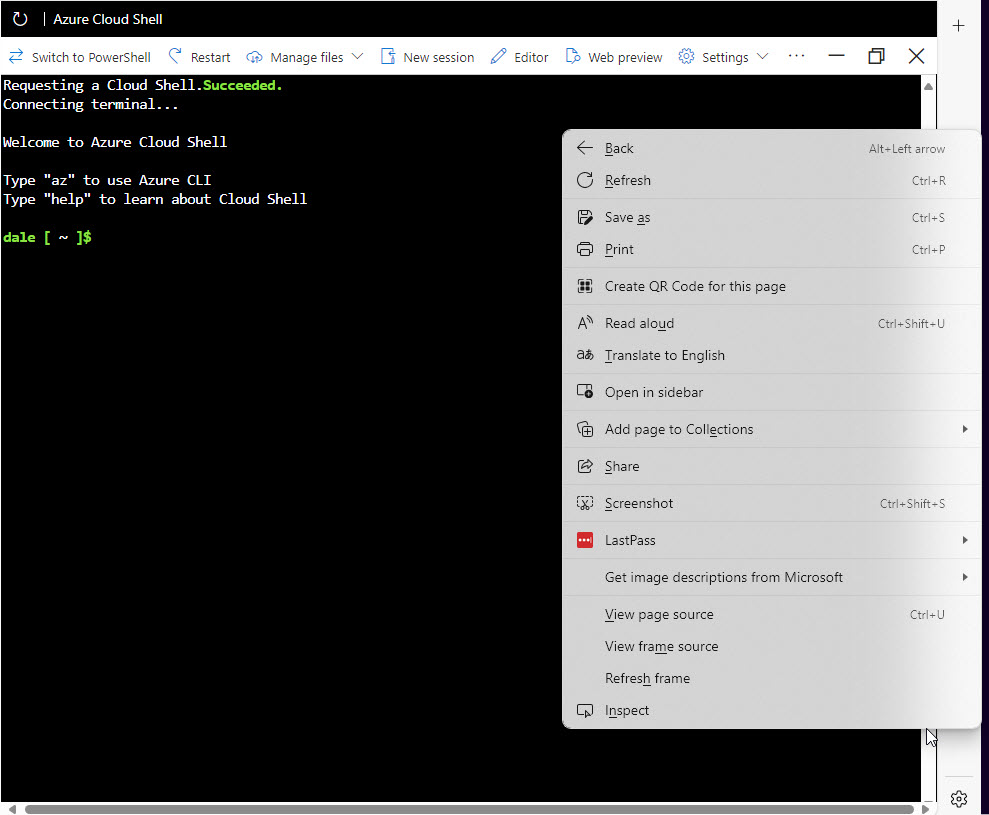Expand Get image descriptions submenu arrow

[x=964, y=577]
